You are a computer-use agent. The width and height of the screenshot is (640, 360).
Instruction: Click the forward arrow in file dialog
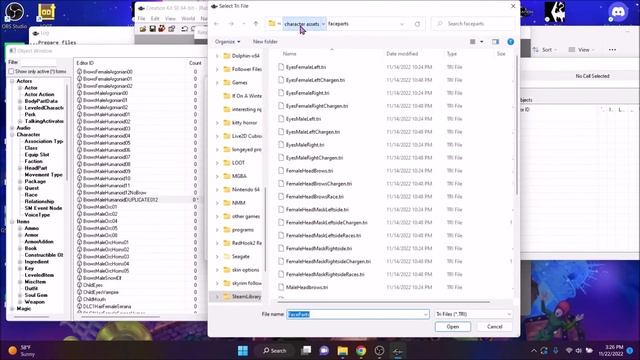coord(231,24)
